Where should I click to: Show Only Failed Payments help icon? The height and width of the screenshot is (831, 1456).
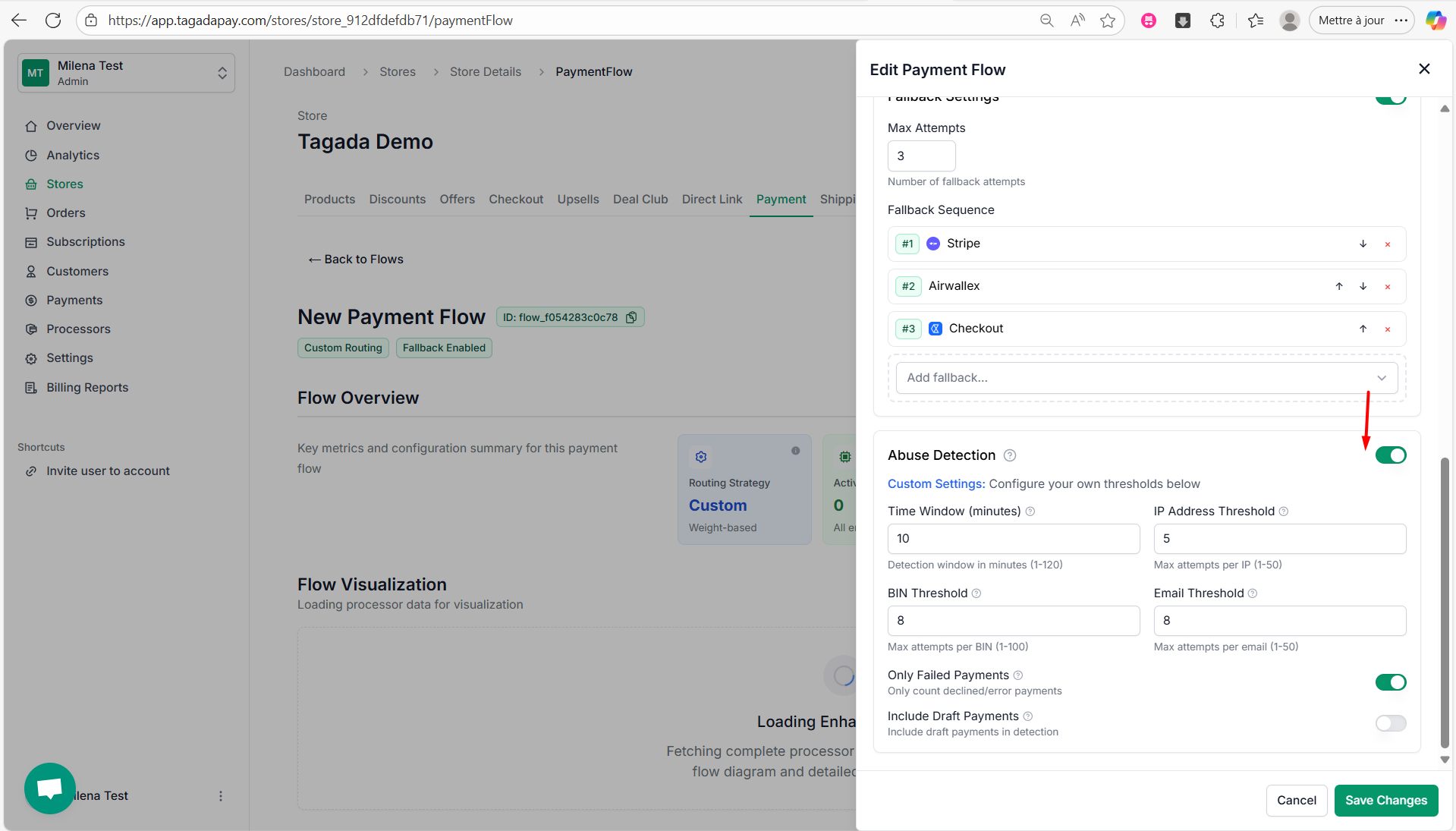point(1018,675)
